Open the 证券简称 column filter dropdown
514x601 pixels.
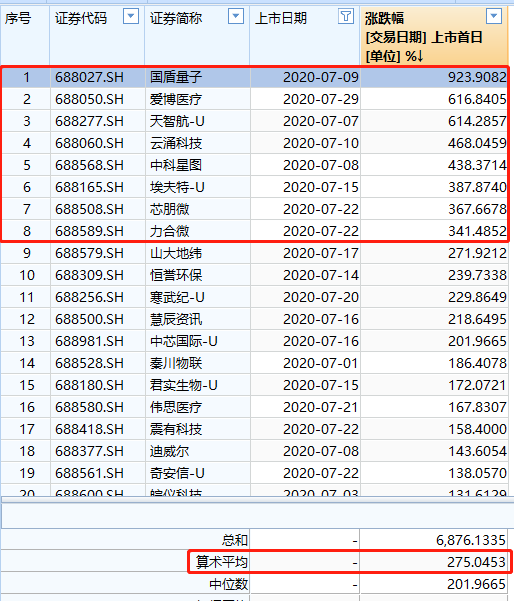236,16
